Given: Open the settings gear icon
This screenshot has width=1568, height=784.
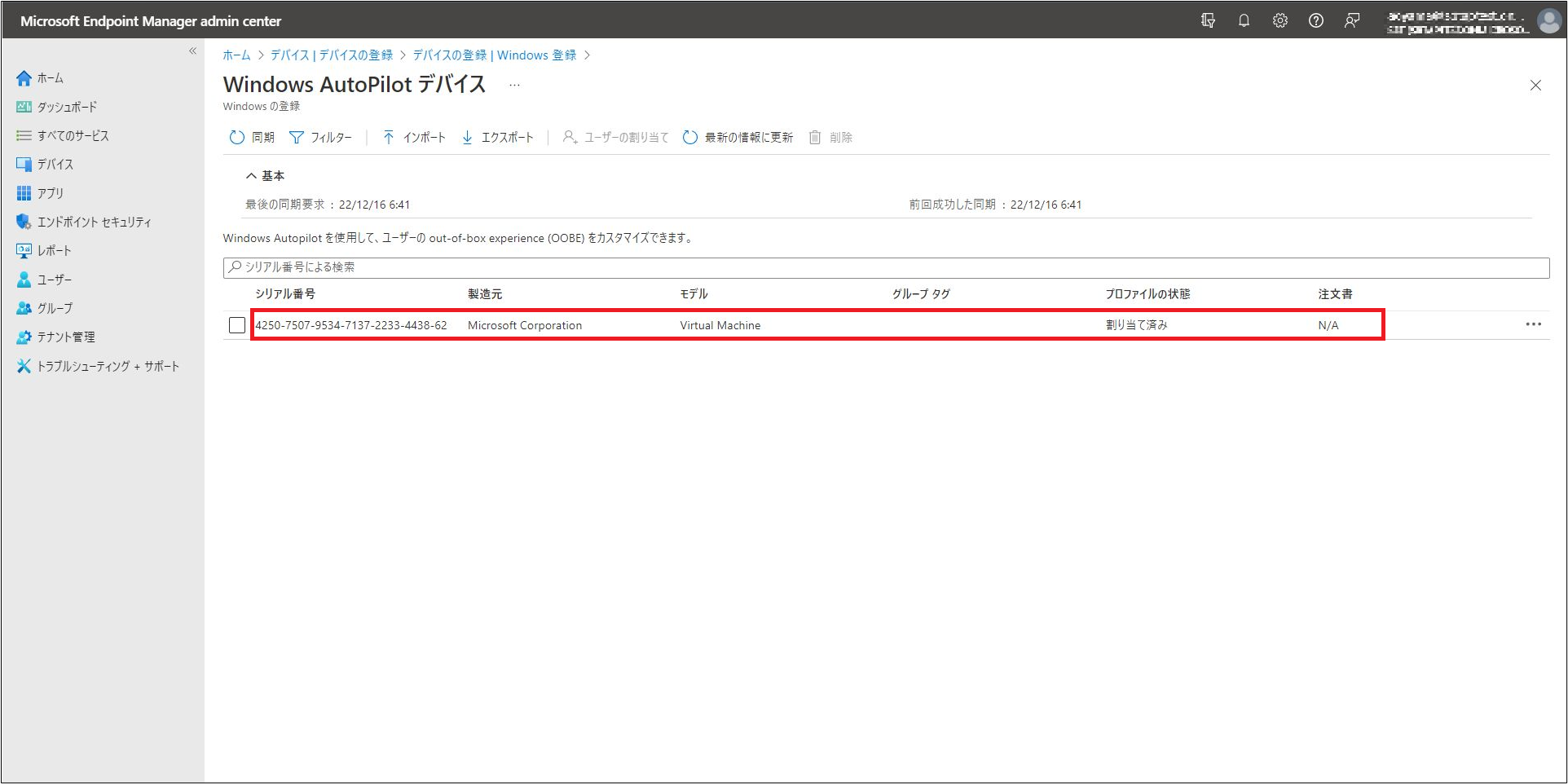Looking at the screenshot, I should point(1280,20).
